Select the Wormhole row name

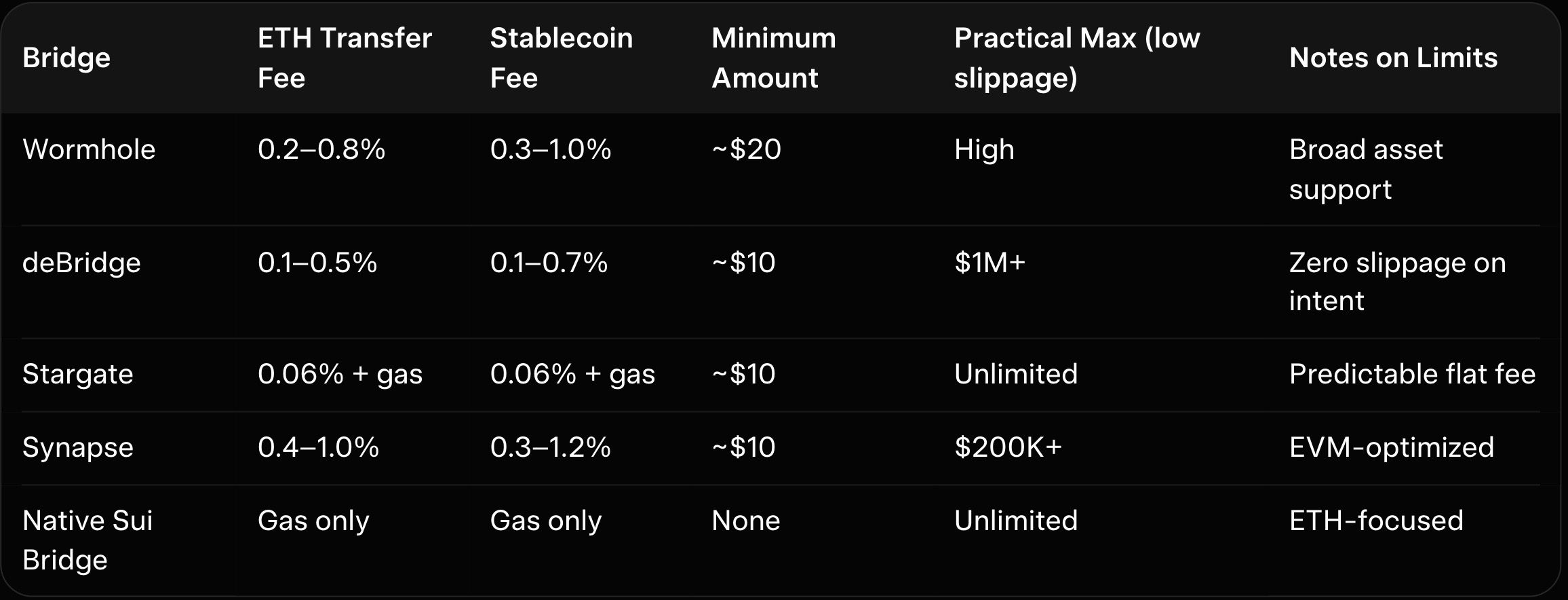(89, 149)
